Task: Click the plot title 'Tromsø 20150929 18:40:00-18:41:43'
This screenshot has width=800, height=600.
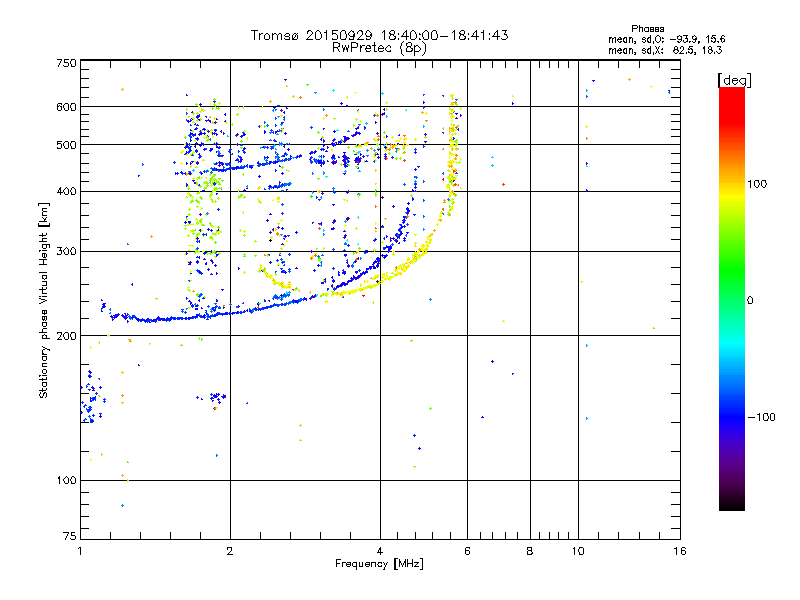Action: click(x=379, y=35)
